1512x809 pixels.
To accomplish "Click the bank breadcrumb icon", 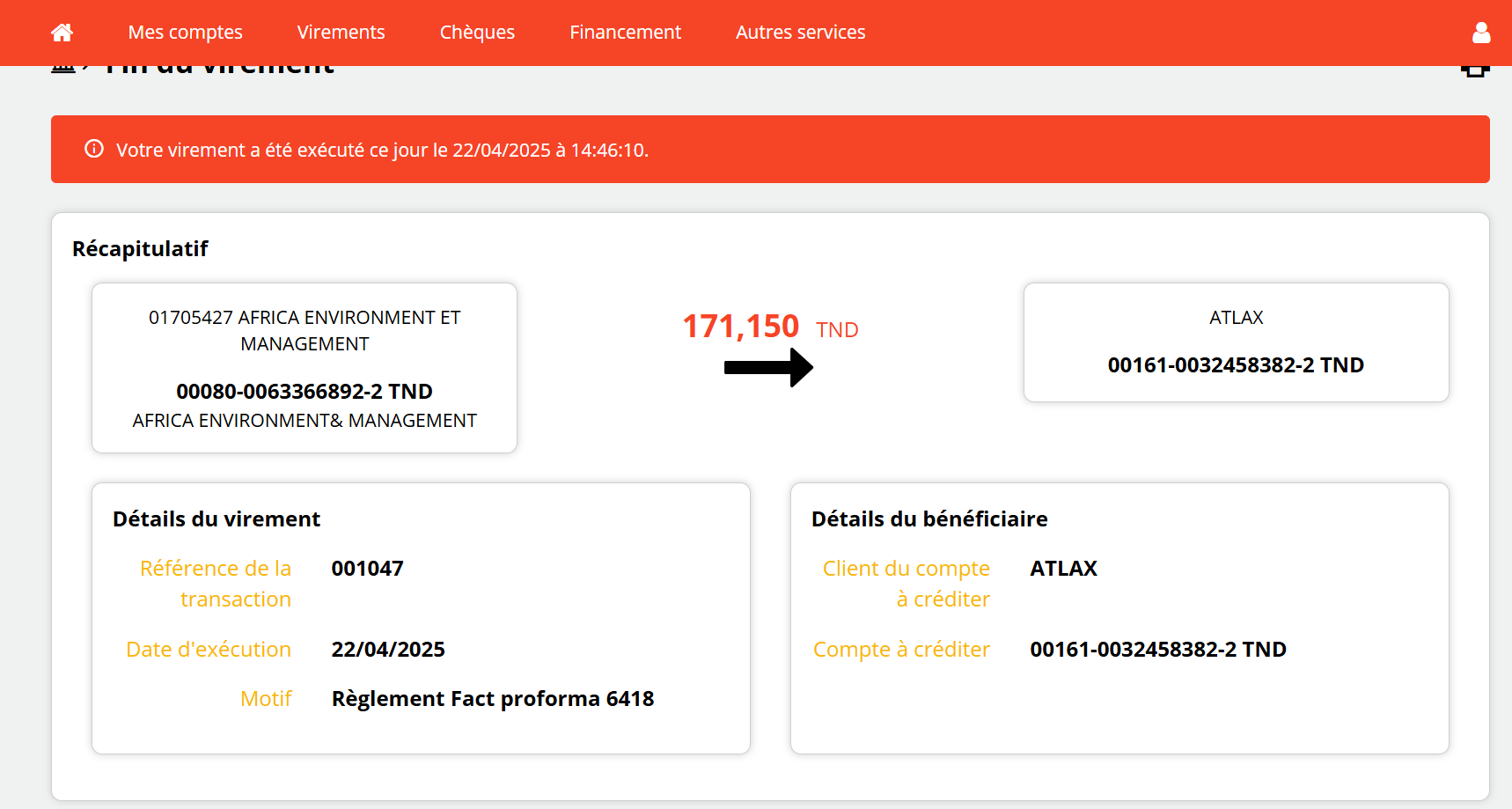I will click(63, 69).
